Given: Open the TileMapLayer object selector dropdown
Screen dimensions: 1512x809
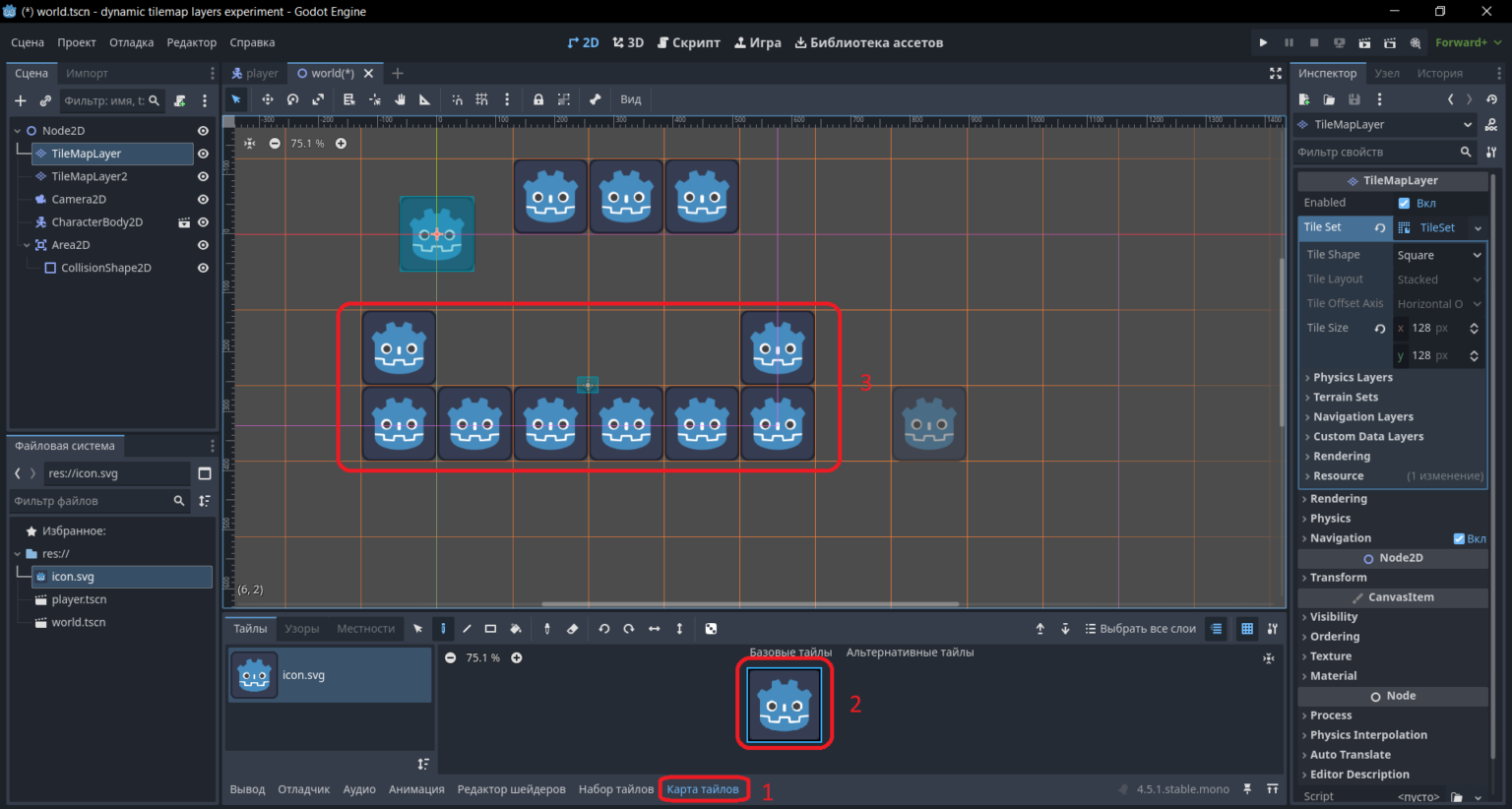Looking at the screenshot, I should tap(1385, 125).
